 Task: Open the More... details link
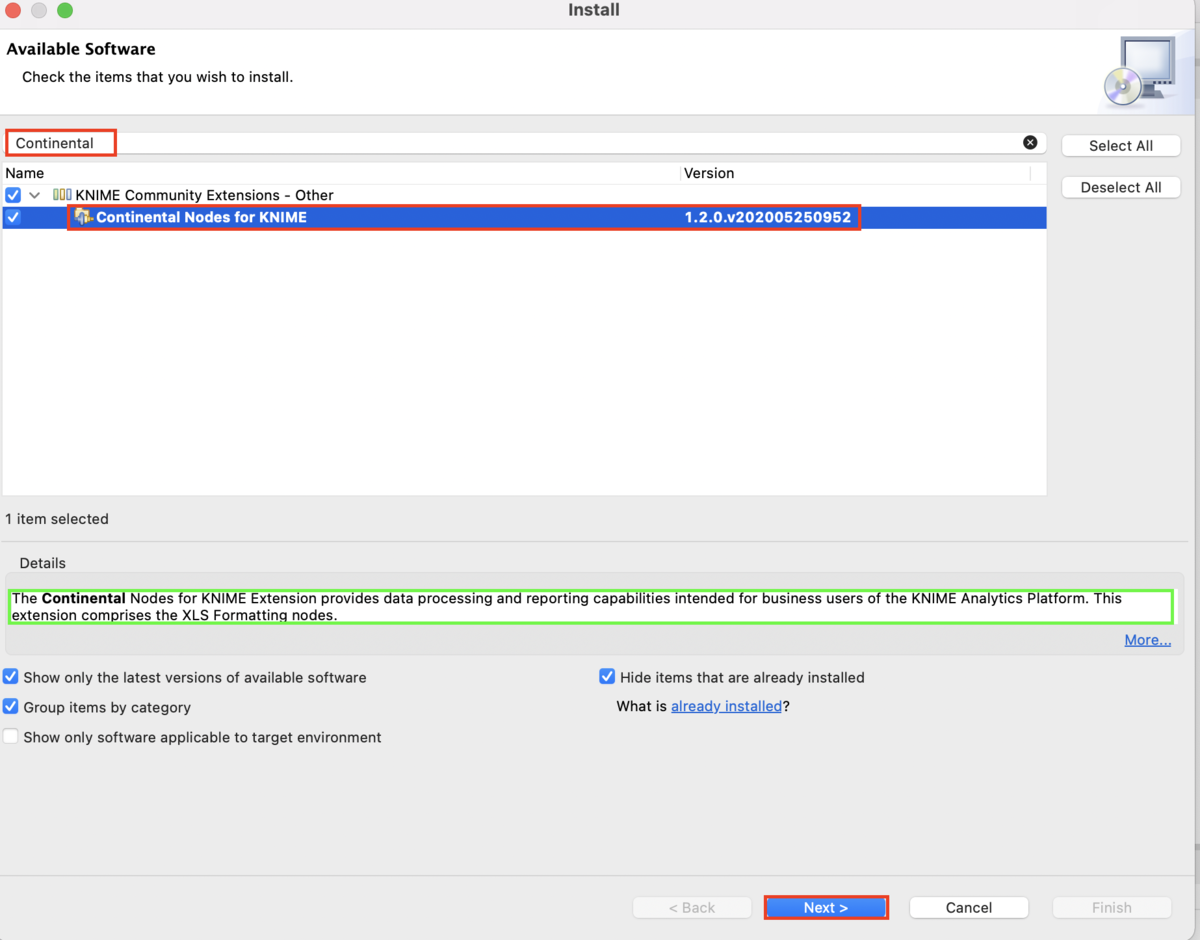point(1147,640)
